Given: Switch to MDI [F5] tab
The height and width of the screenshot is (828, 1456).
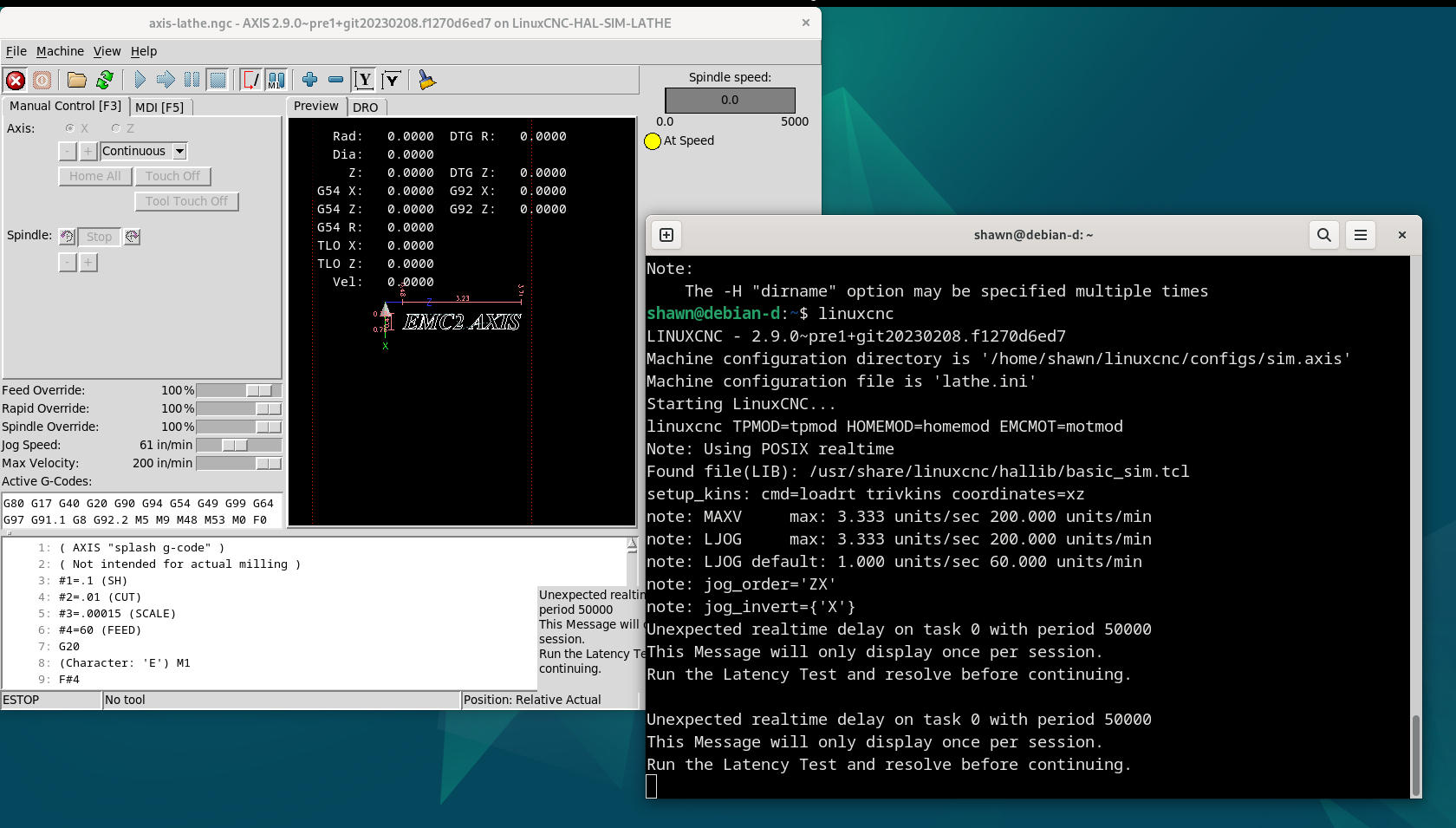Looking at the screenshot, I should coord(160,108).
